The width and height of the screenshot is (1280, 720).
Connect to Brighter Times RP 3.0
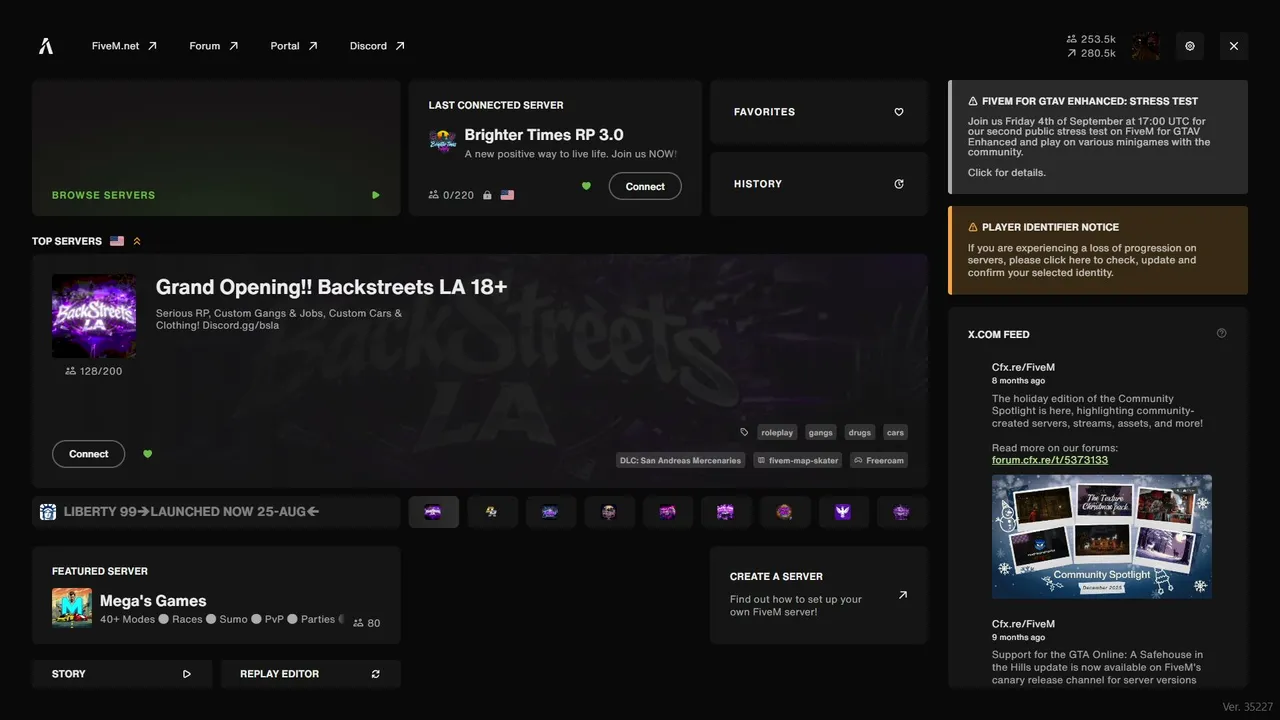click(645, 186)
